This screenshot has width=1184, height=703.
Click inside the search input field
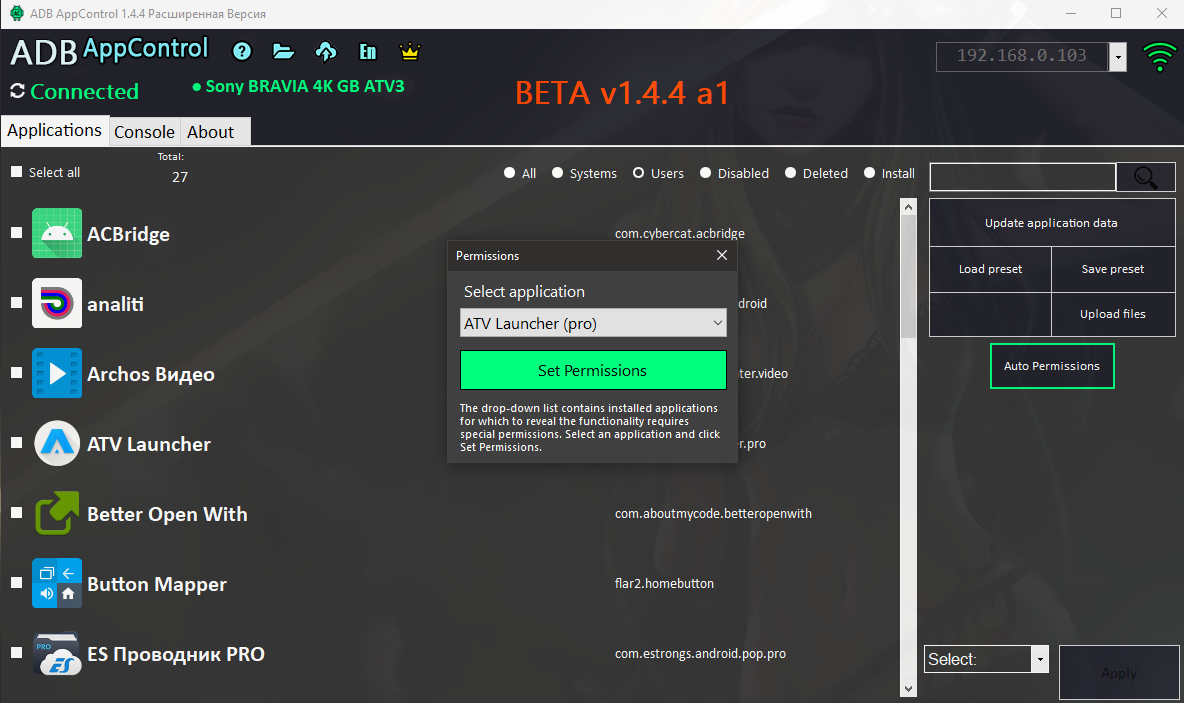[x=1022, y=176]
